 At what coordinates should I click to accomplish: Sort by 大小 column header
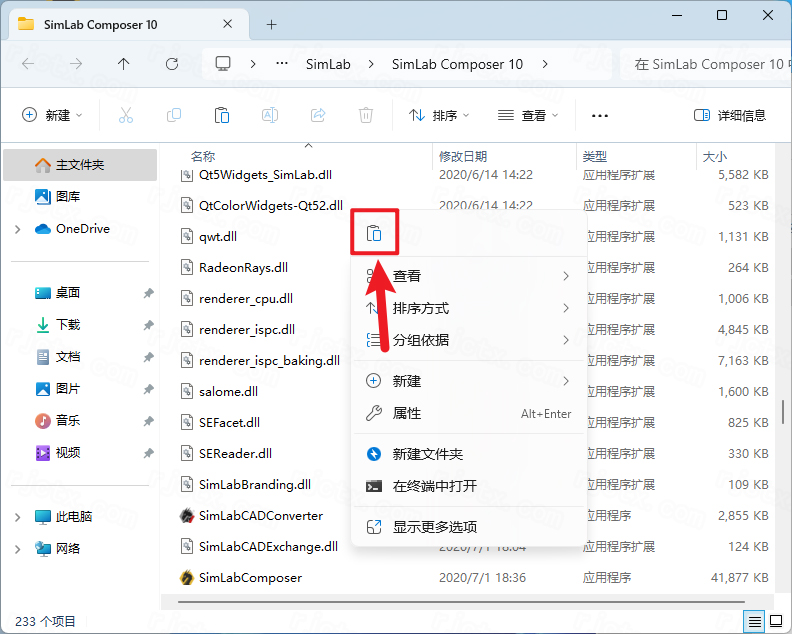[x=715, y=156]
